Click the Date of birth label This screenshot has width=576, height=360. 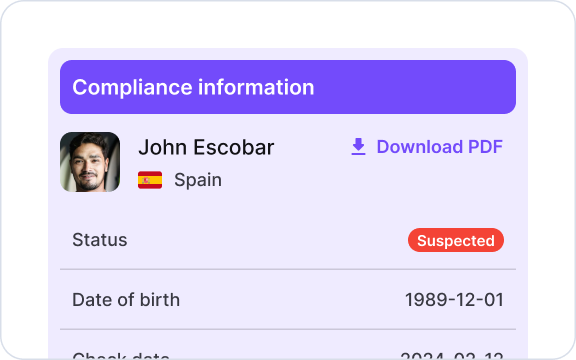126,300
